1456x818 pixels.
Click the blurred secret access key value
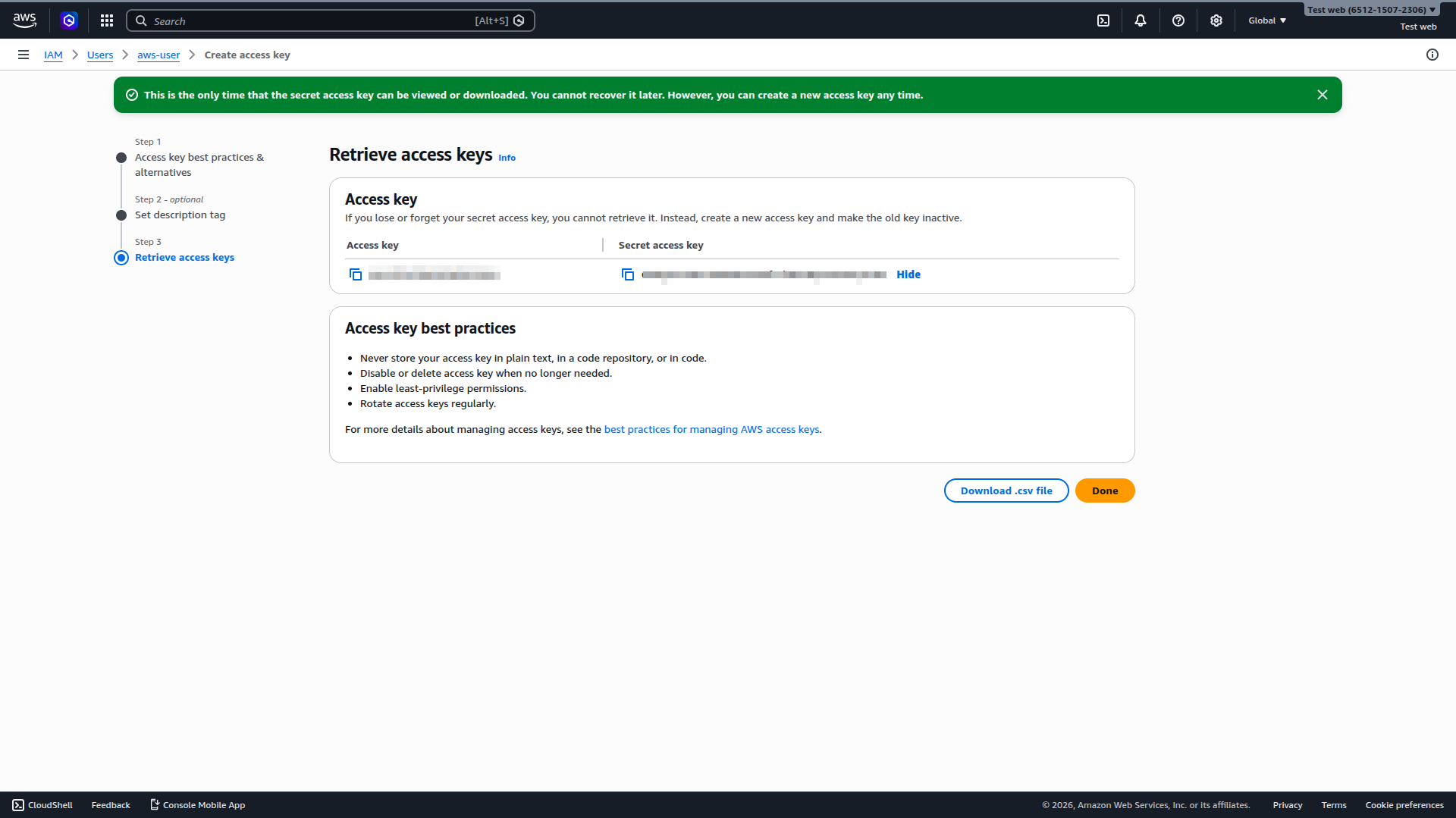click(x=764, y=275)
